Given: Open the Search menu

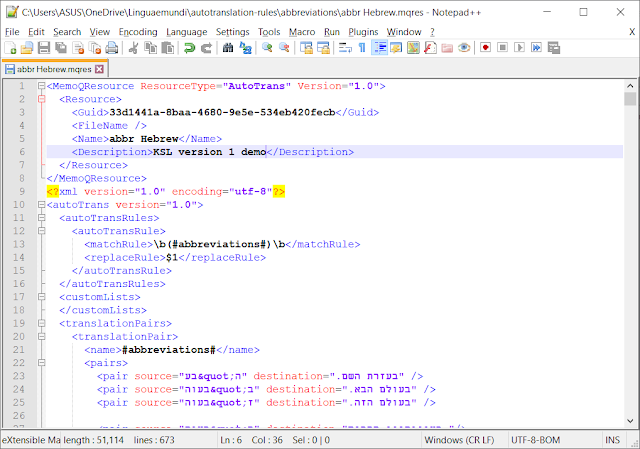Looking at the screenshot, I should 67,32.
